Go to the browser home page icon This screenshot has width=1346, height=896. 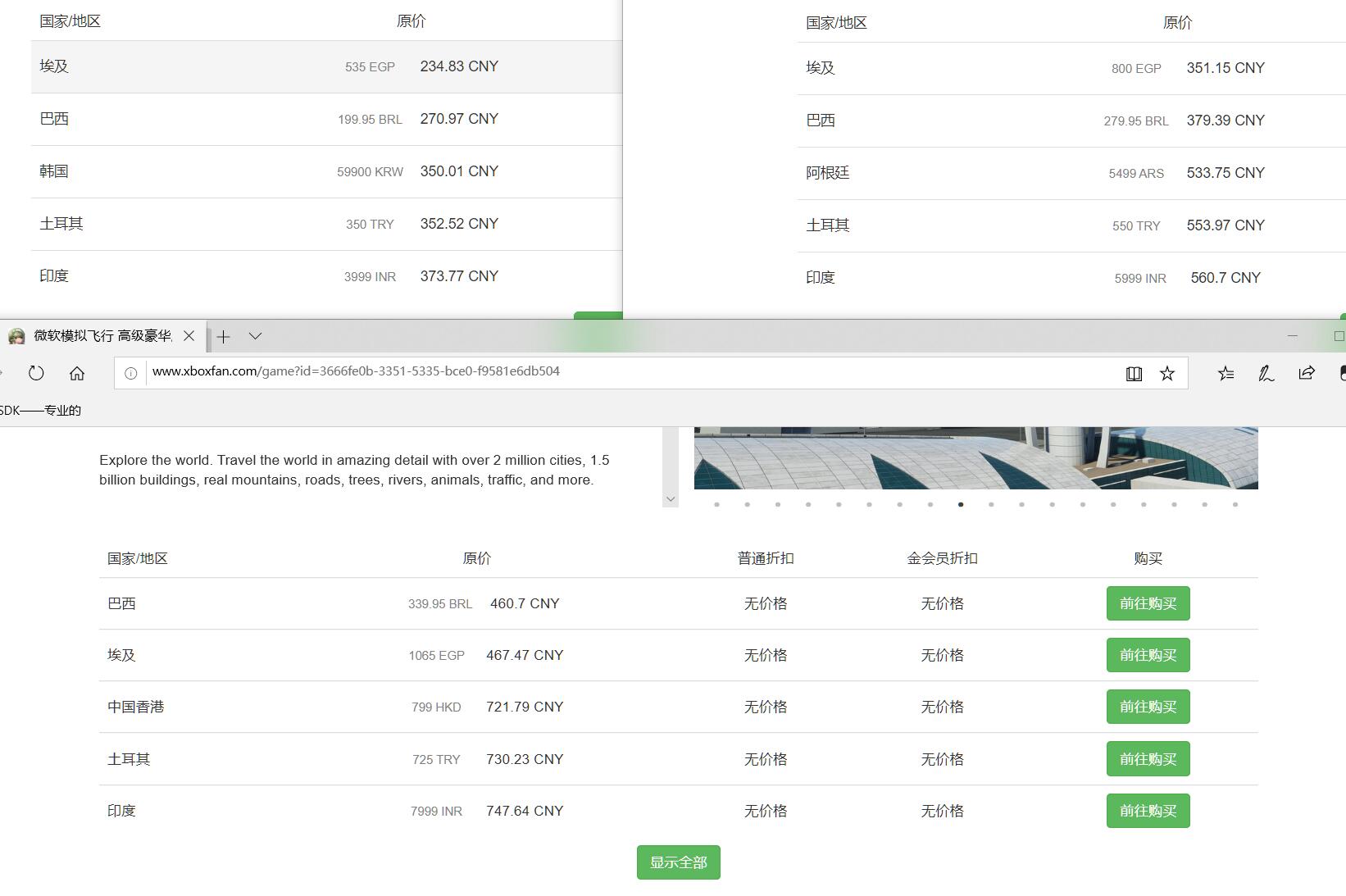pos(77,373)
